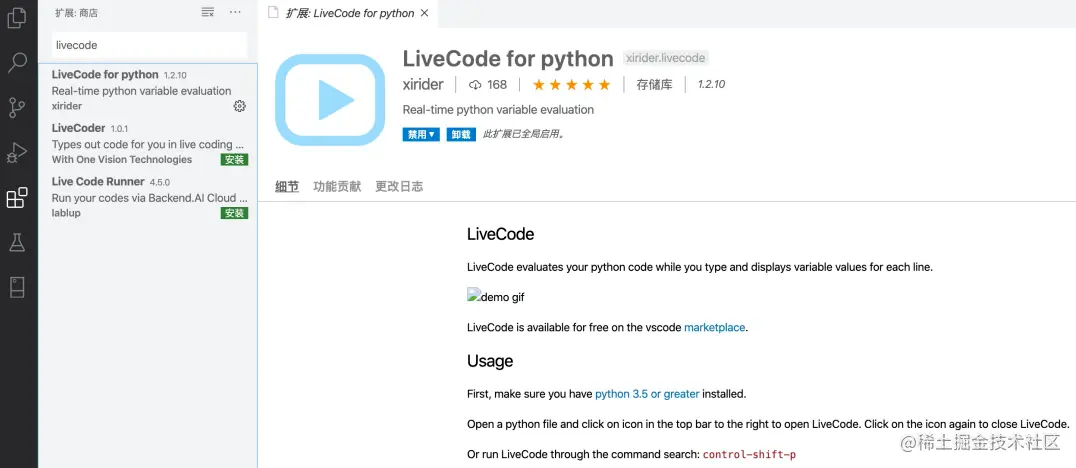This screenshot has height=468, width=1076.
Task: Click the 卸载 uninstall button
Action: [x=461, y=134]
